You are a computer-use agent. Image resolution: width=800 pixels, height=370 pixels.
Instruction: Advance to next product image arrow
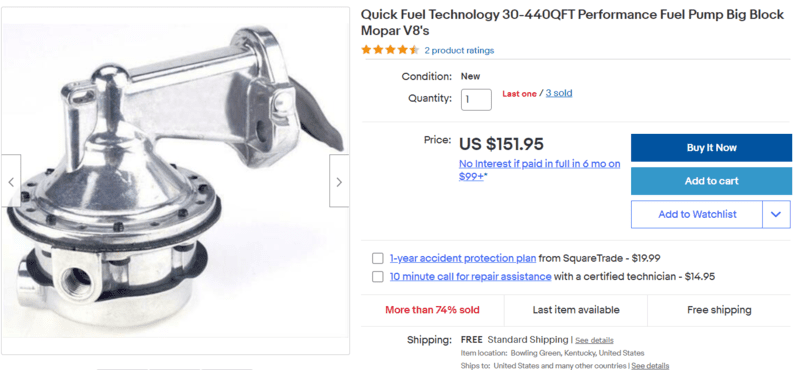click(339, 181)
